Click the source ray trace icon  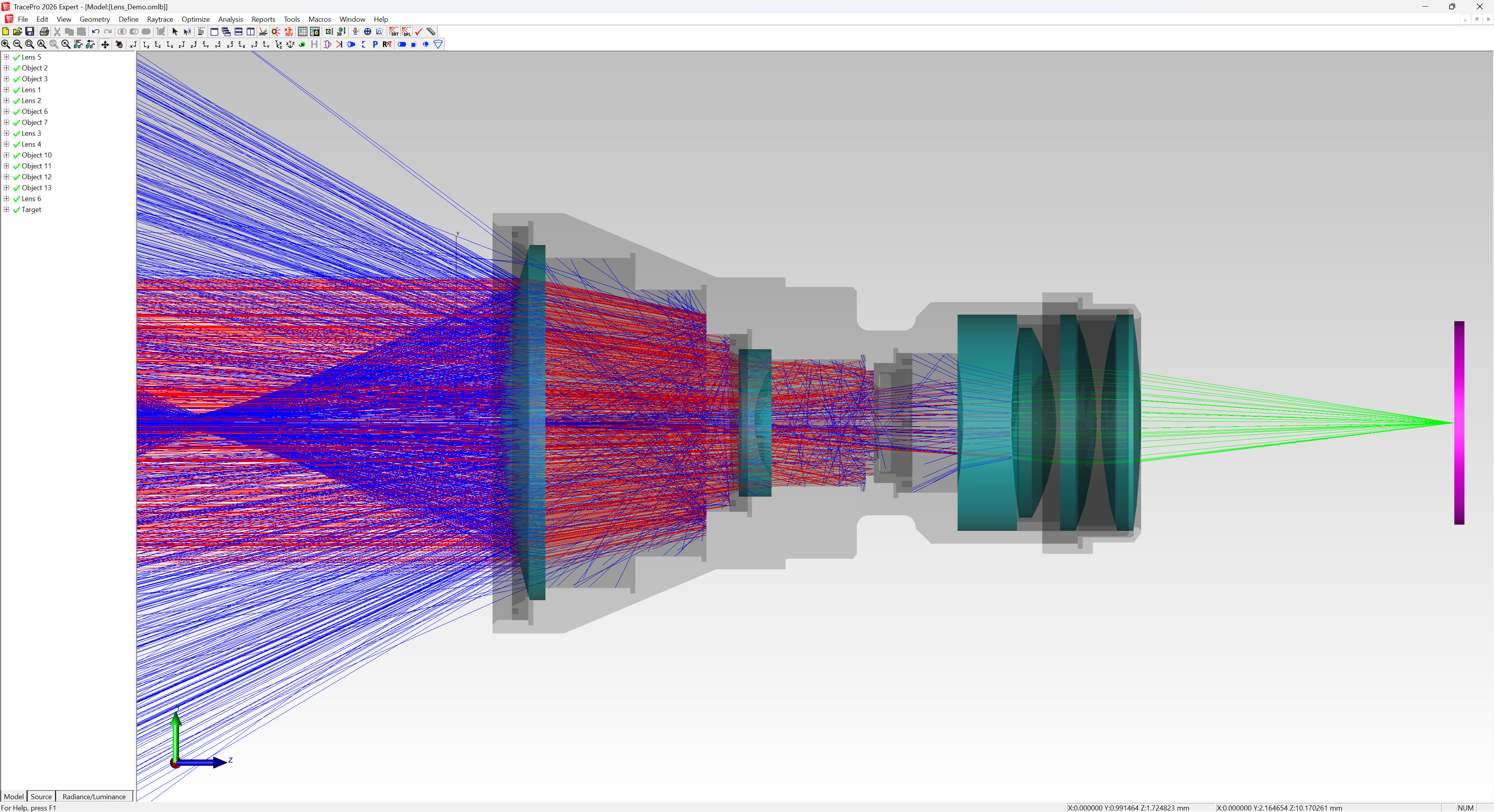pyautogui.click(x=275, y=32)
